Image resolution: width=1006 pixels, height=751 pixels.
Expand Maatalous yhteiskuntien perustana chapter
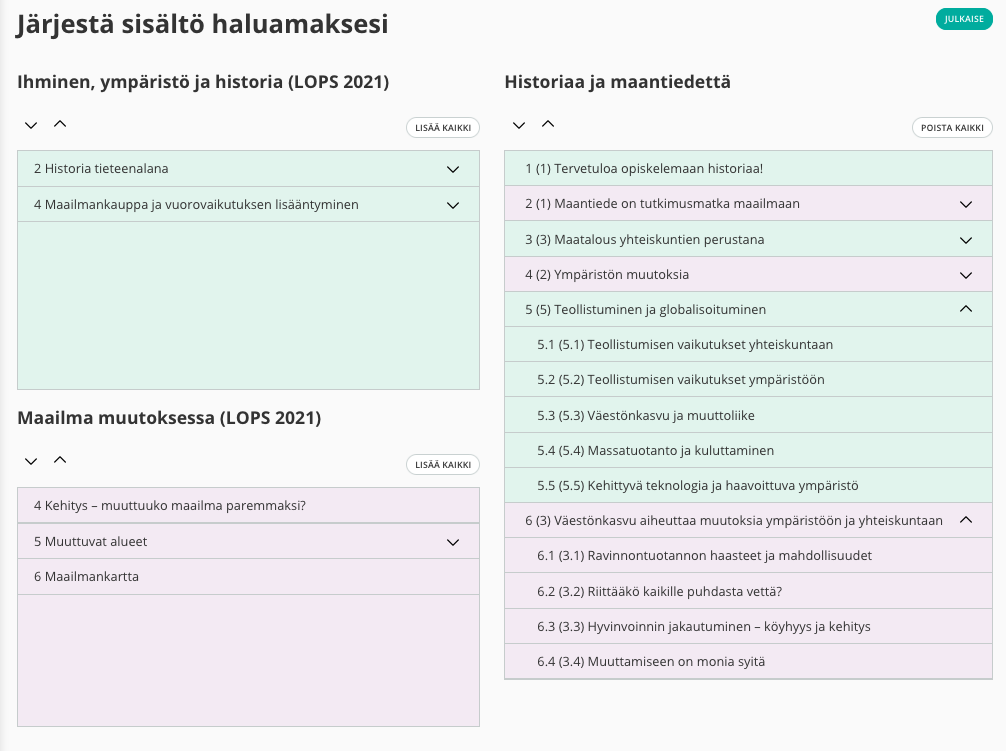965,240
